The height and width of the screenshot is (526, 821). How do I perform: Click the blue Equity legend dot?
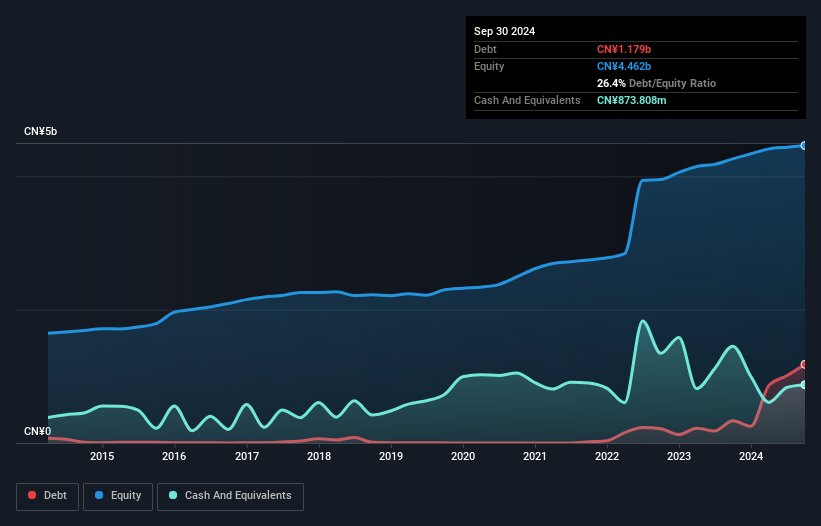pos(100,495)
